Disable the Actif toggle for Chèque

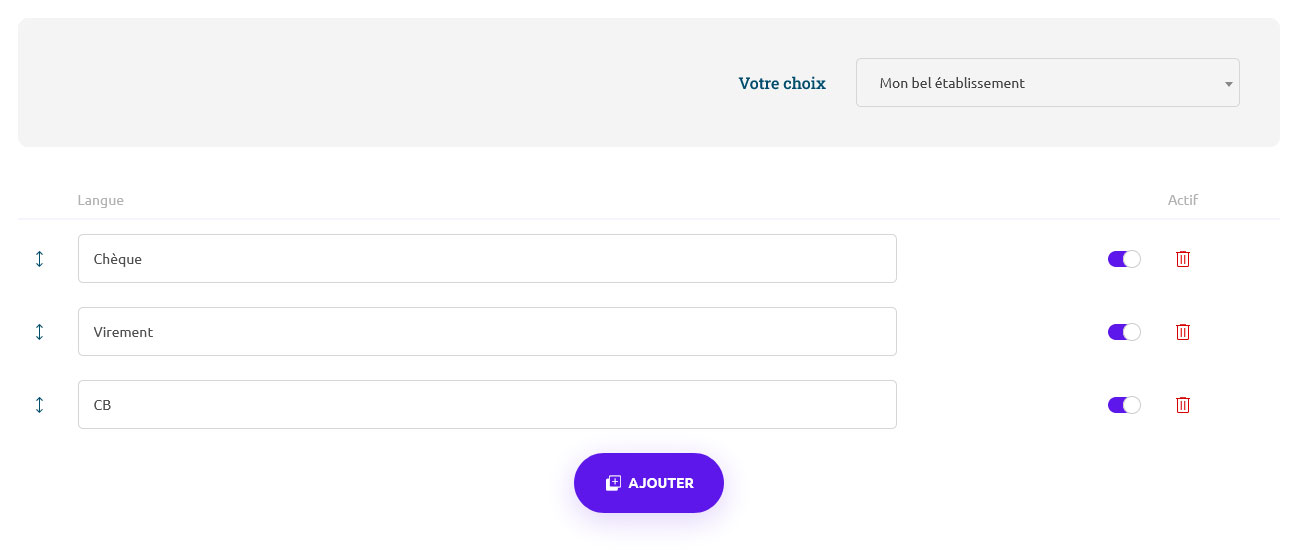(x=1124, y=259)
